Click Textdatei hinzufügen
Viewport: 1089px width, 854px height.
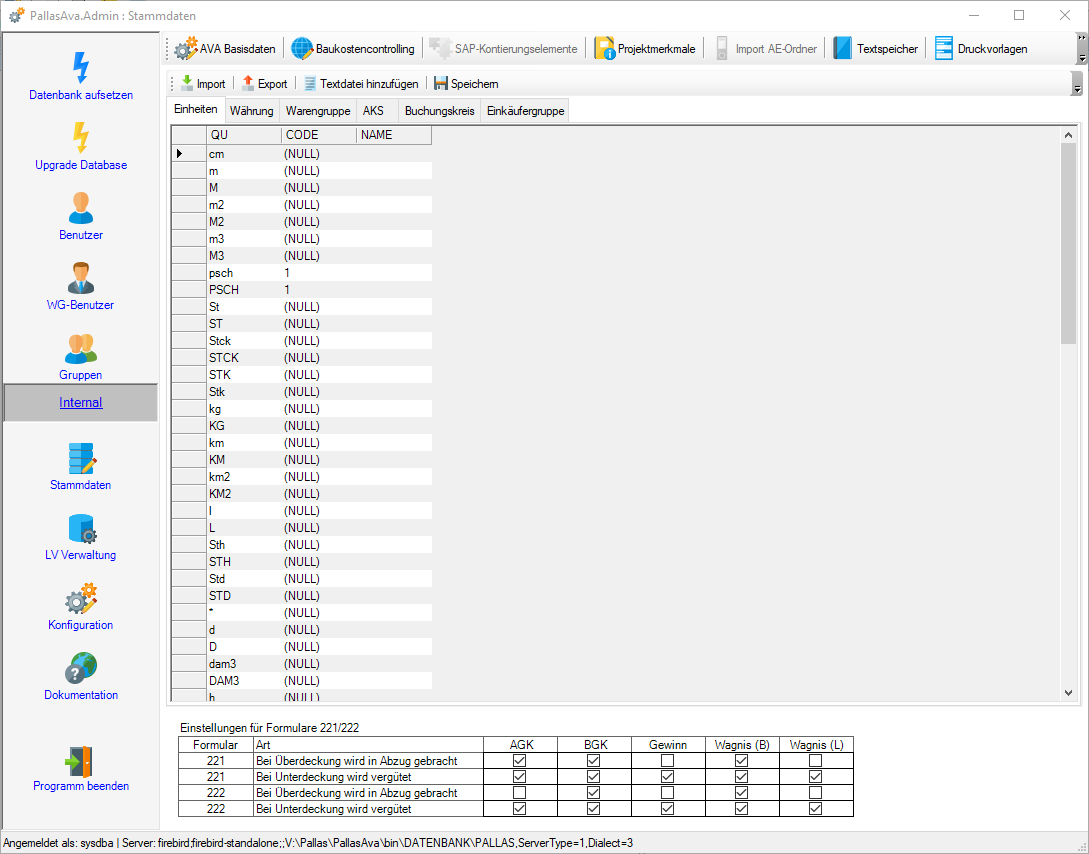point(361,83)
